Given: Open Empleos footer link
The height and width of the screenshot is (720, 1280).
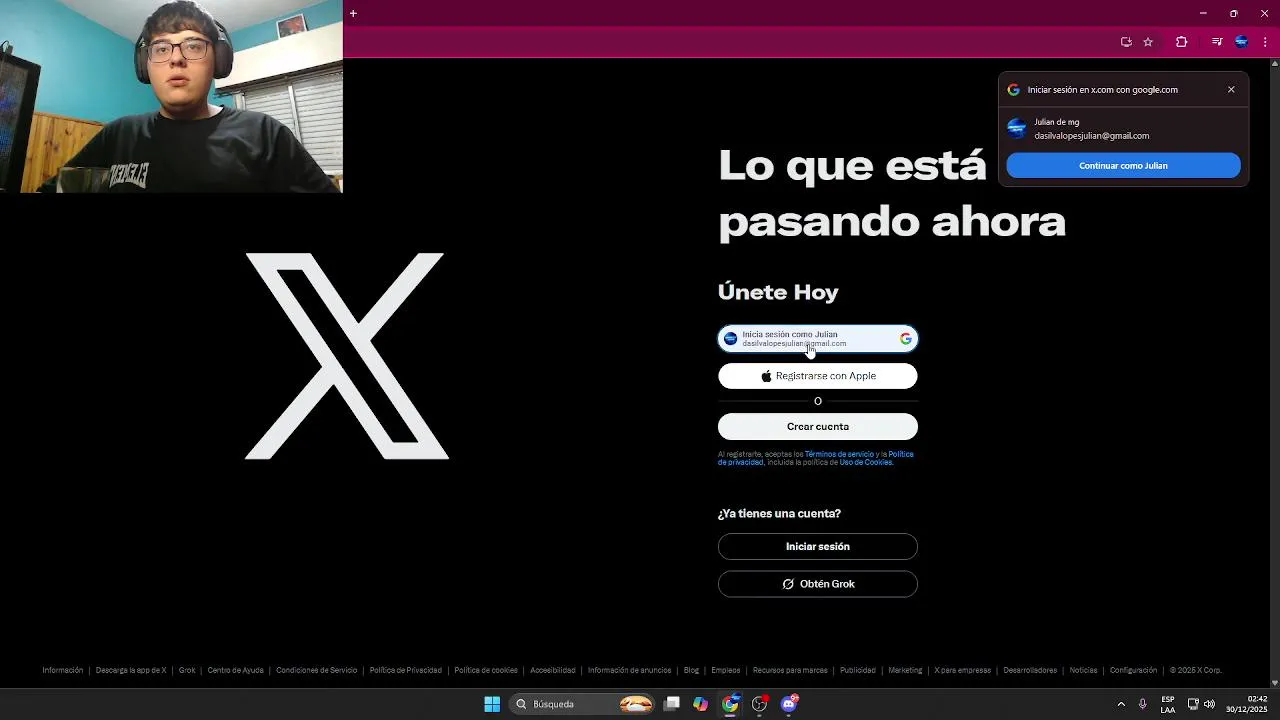Looking at the screenshot, I should pos(726,670).
